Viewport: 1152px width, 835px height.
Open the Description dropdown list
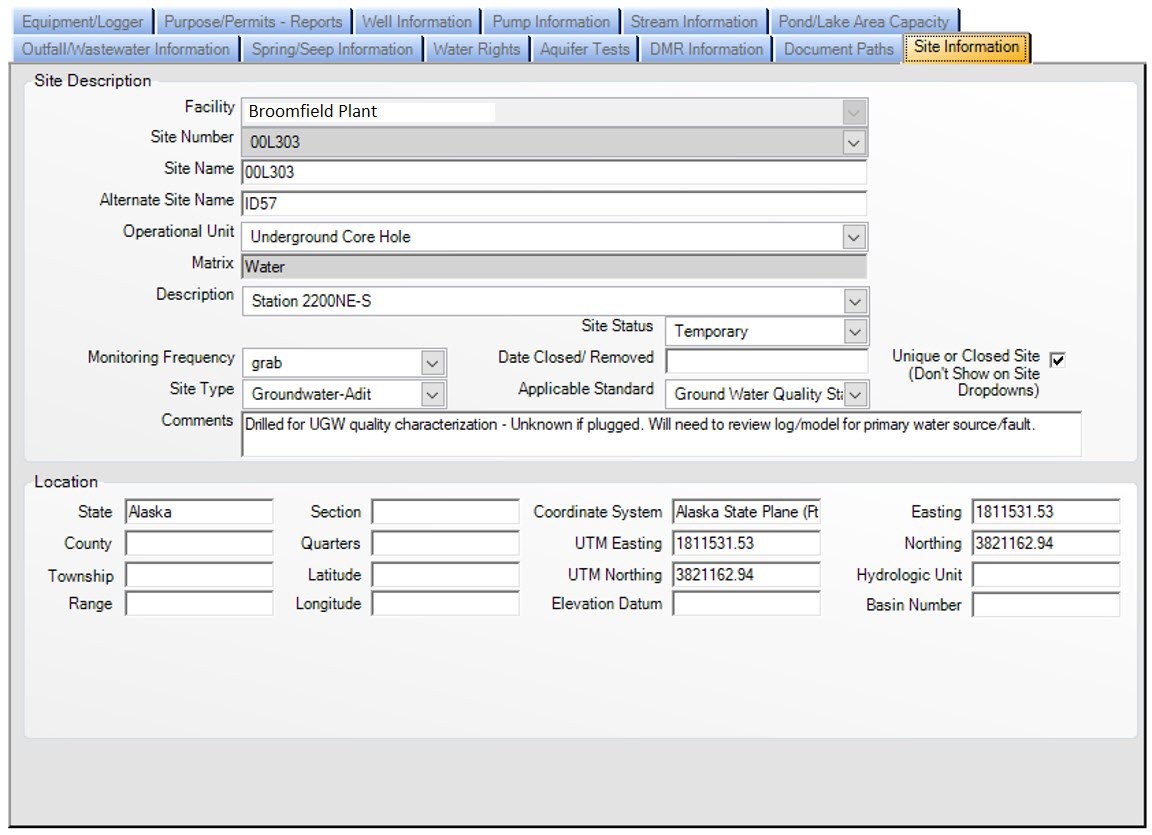point(854,301)
